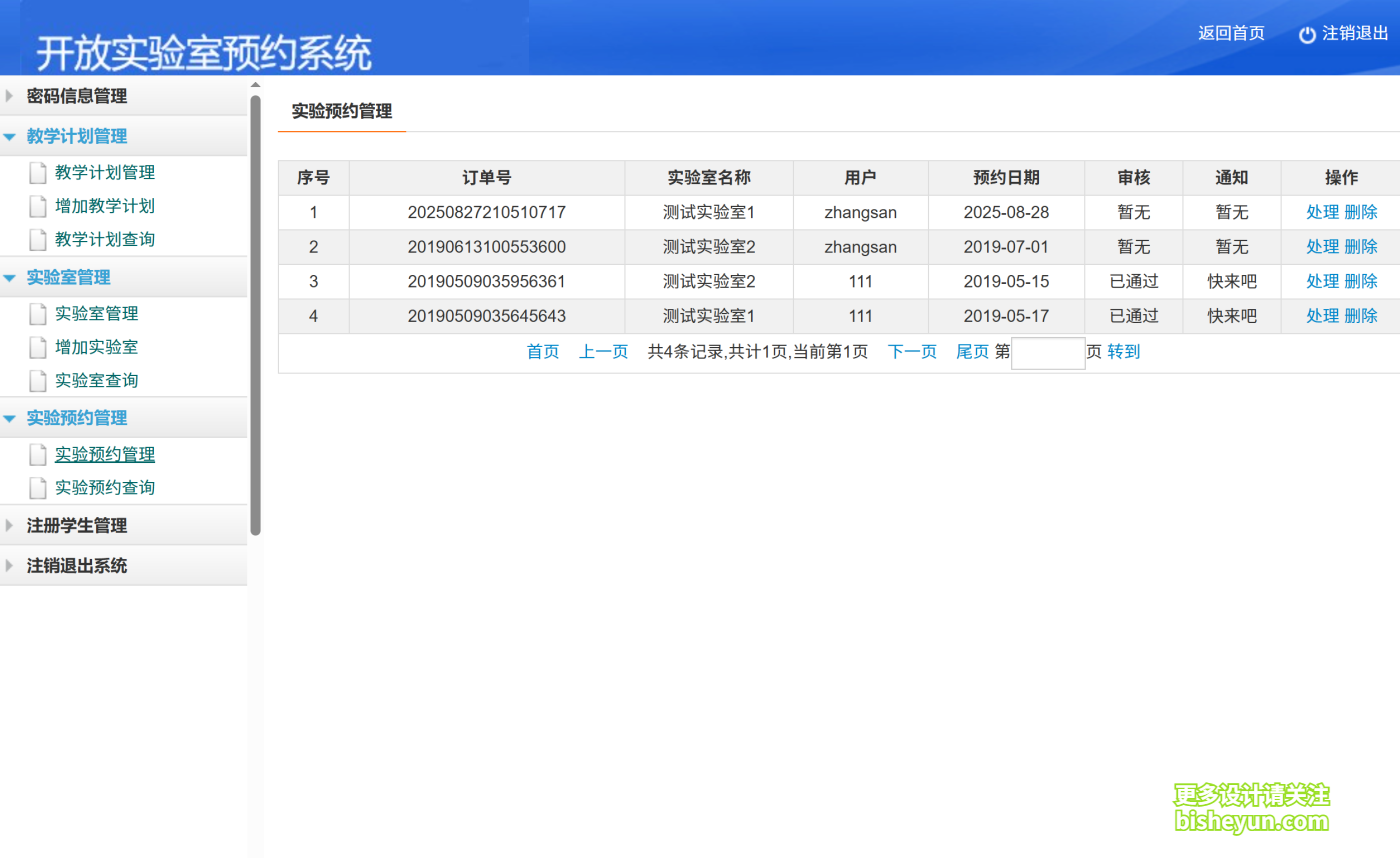
Task: Click order number 20250827210510717
Action: [487, 212]
